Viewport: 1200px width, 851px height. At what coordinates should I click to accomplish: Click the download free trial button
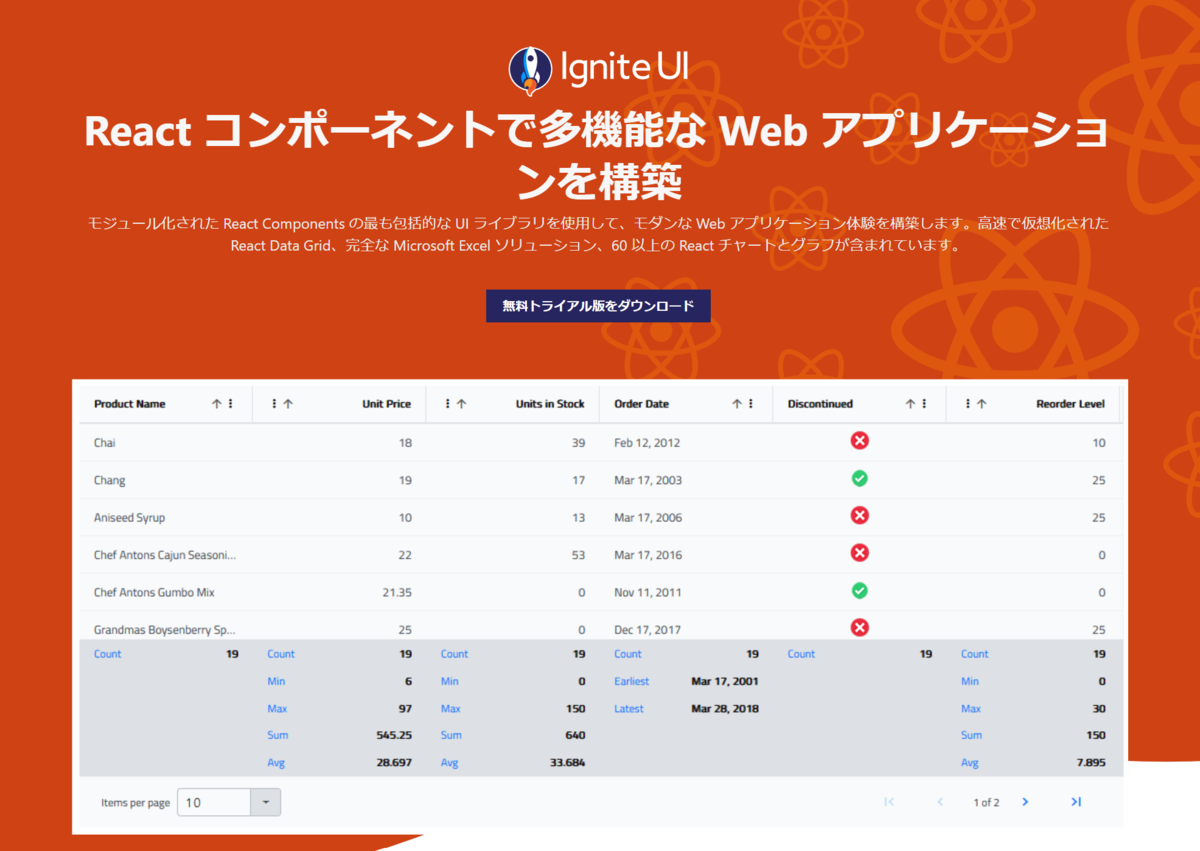[x=598, y=306]
